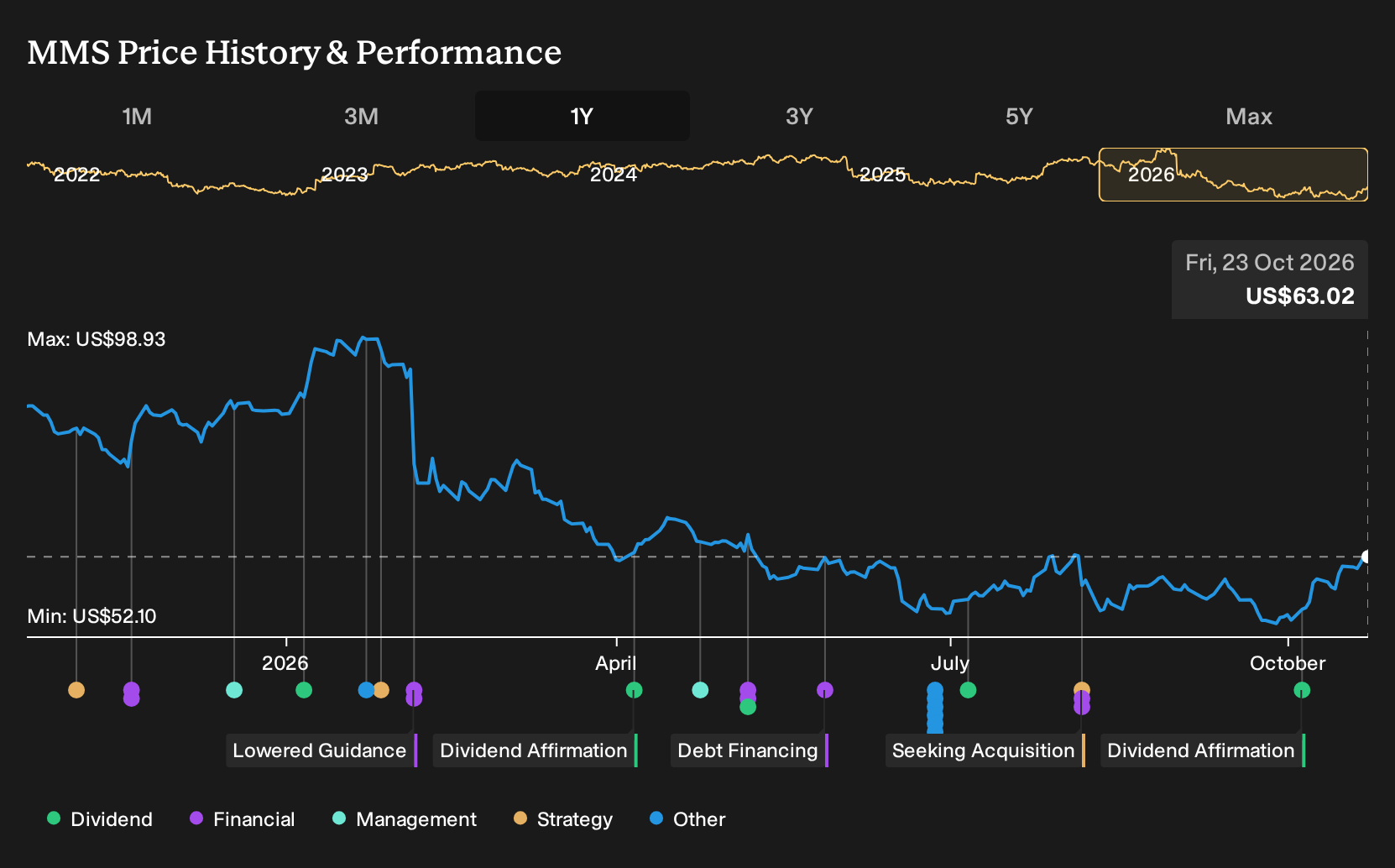
Task: Choose the Max time range tab
Action: coord(1249,116)
